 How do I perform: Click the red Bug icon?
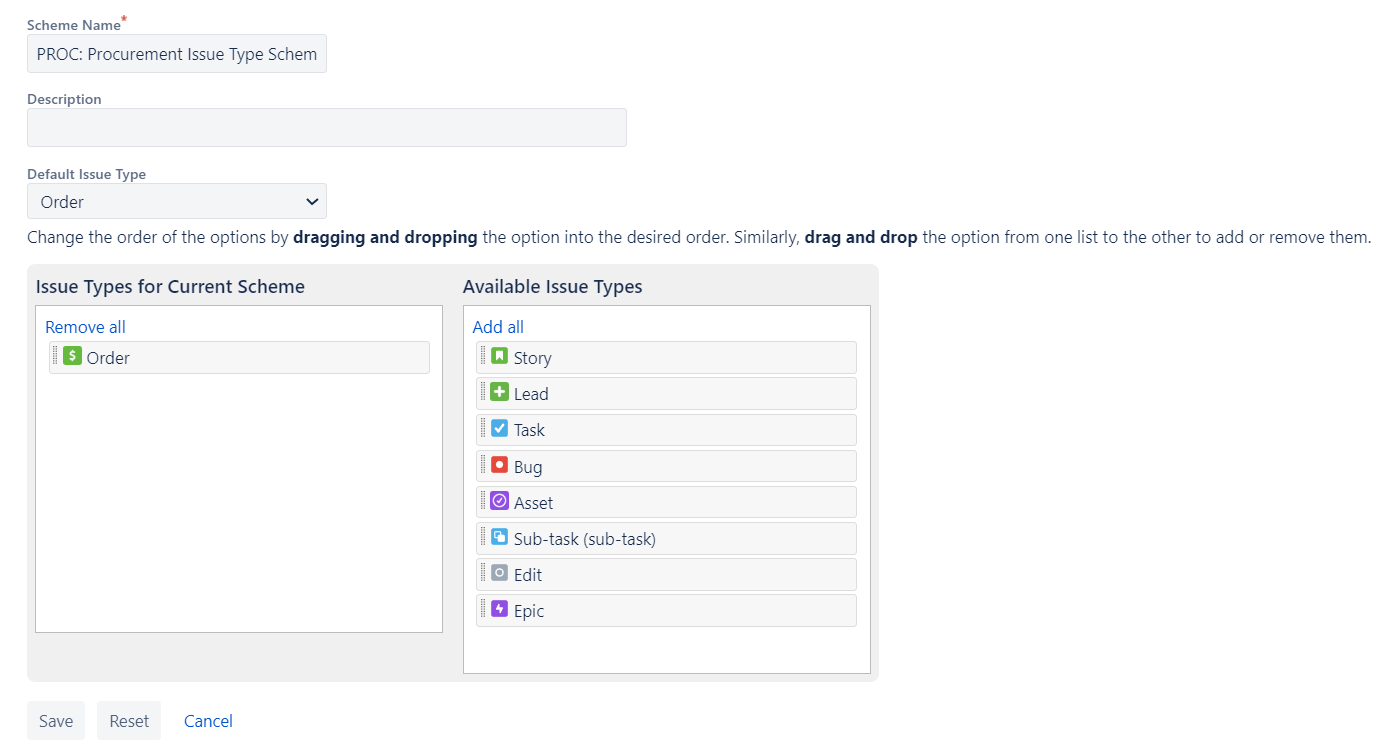(x=499, y=465)
